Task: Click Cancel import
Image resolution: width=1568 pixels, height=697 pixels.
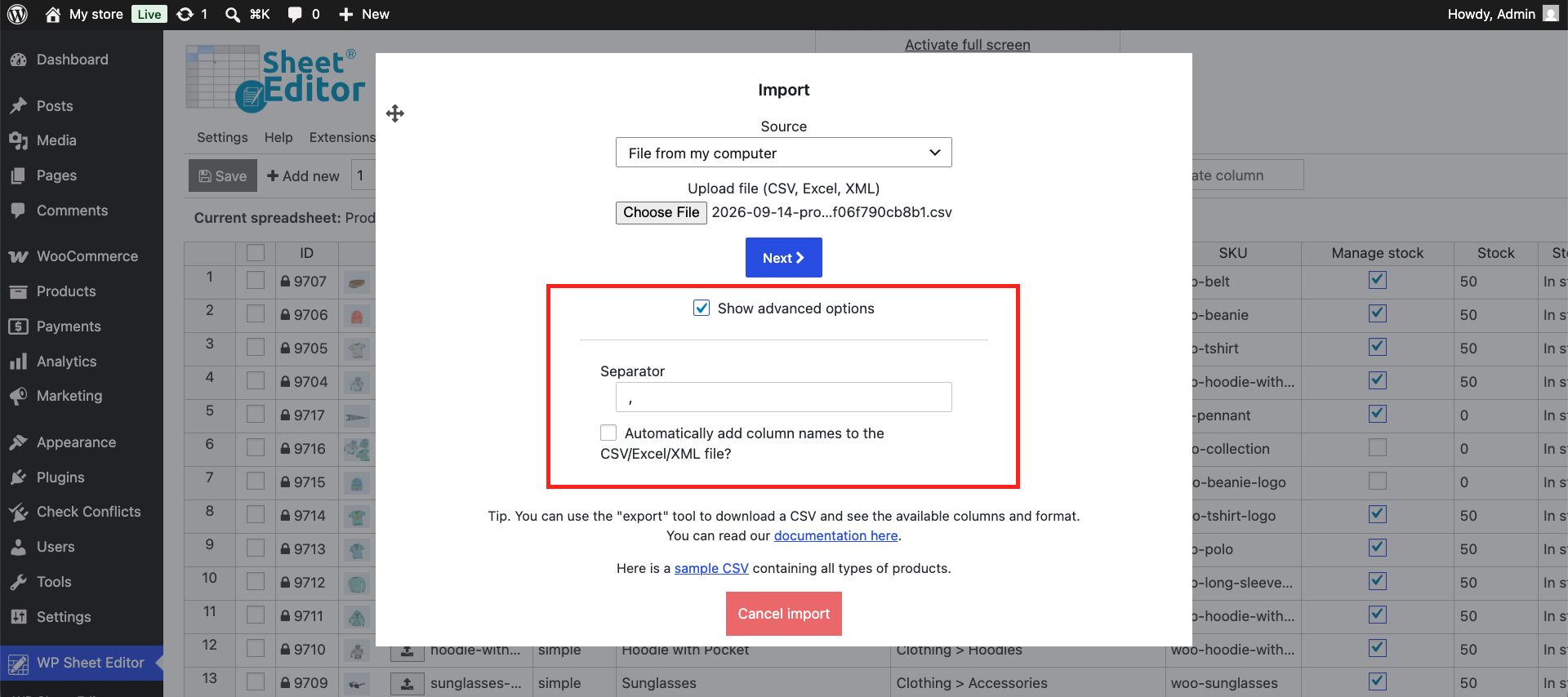Action: (784, 614)
